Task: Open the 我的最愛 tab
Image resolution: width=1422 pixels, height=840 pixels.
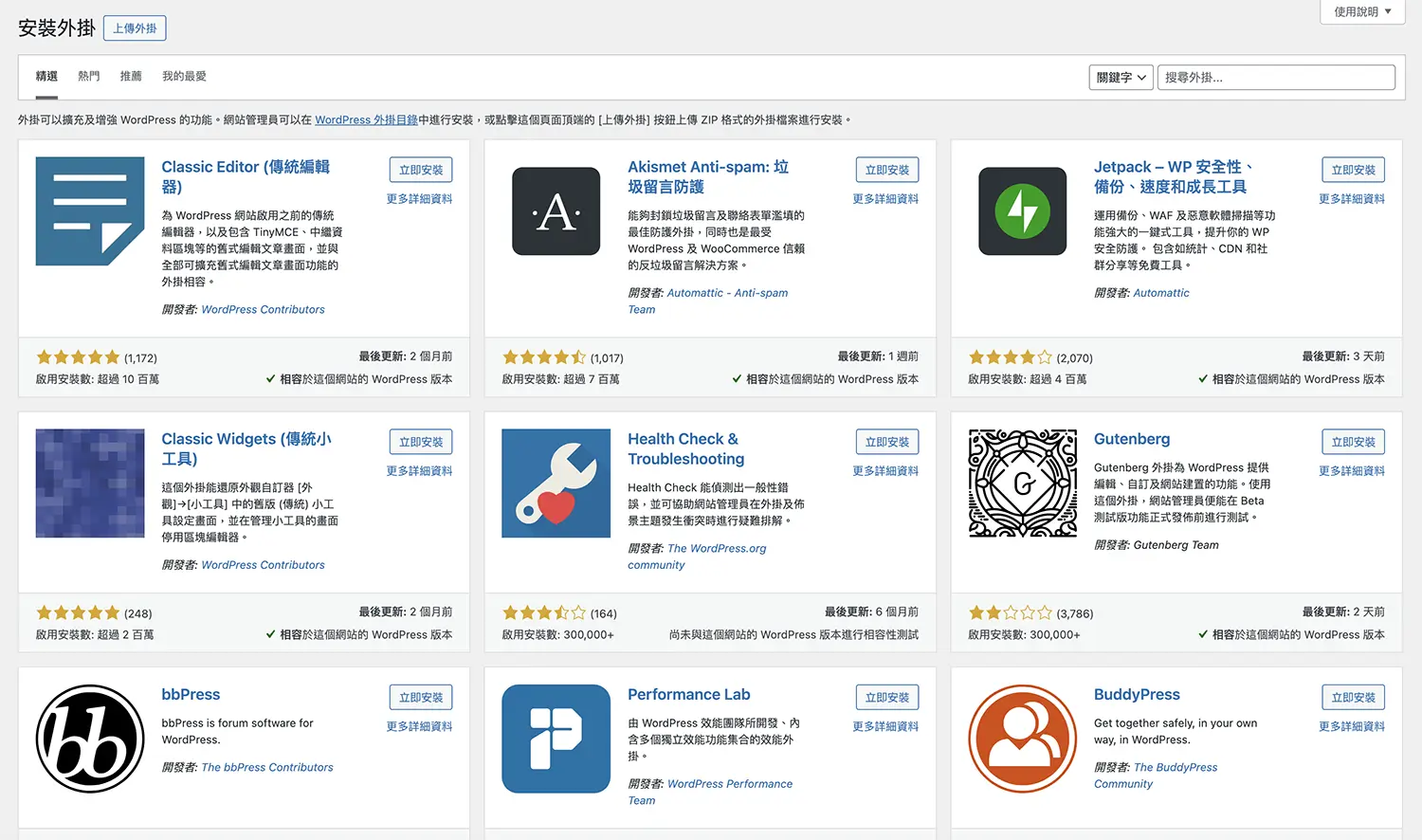Action: 184,76
